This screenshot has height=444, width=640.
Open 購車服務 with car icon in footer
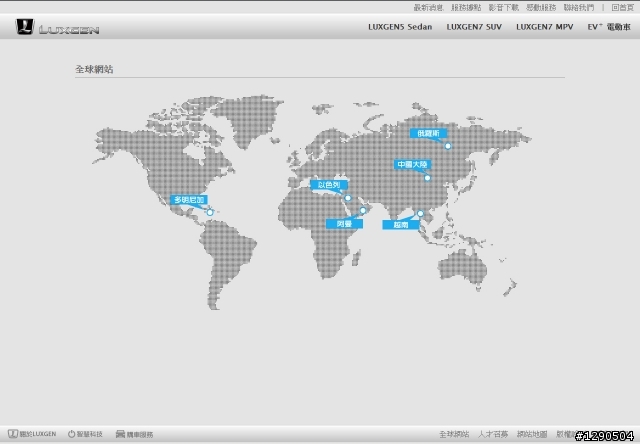[134, 434]
